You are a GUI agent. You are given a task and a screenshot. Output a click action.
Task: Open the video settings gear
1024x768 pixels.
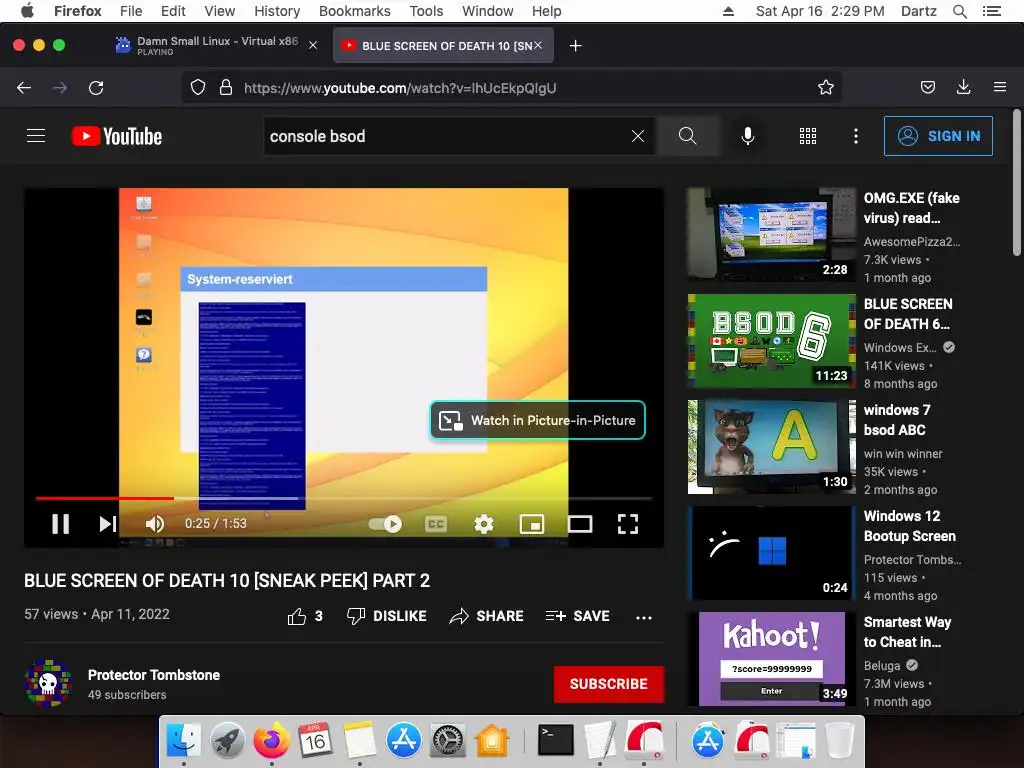(484, 524)
